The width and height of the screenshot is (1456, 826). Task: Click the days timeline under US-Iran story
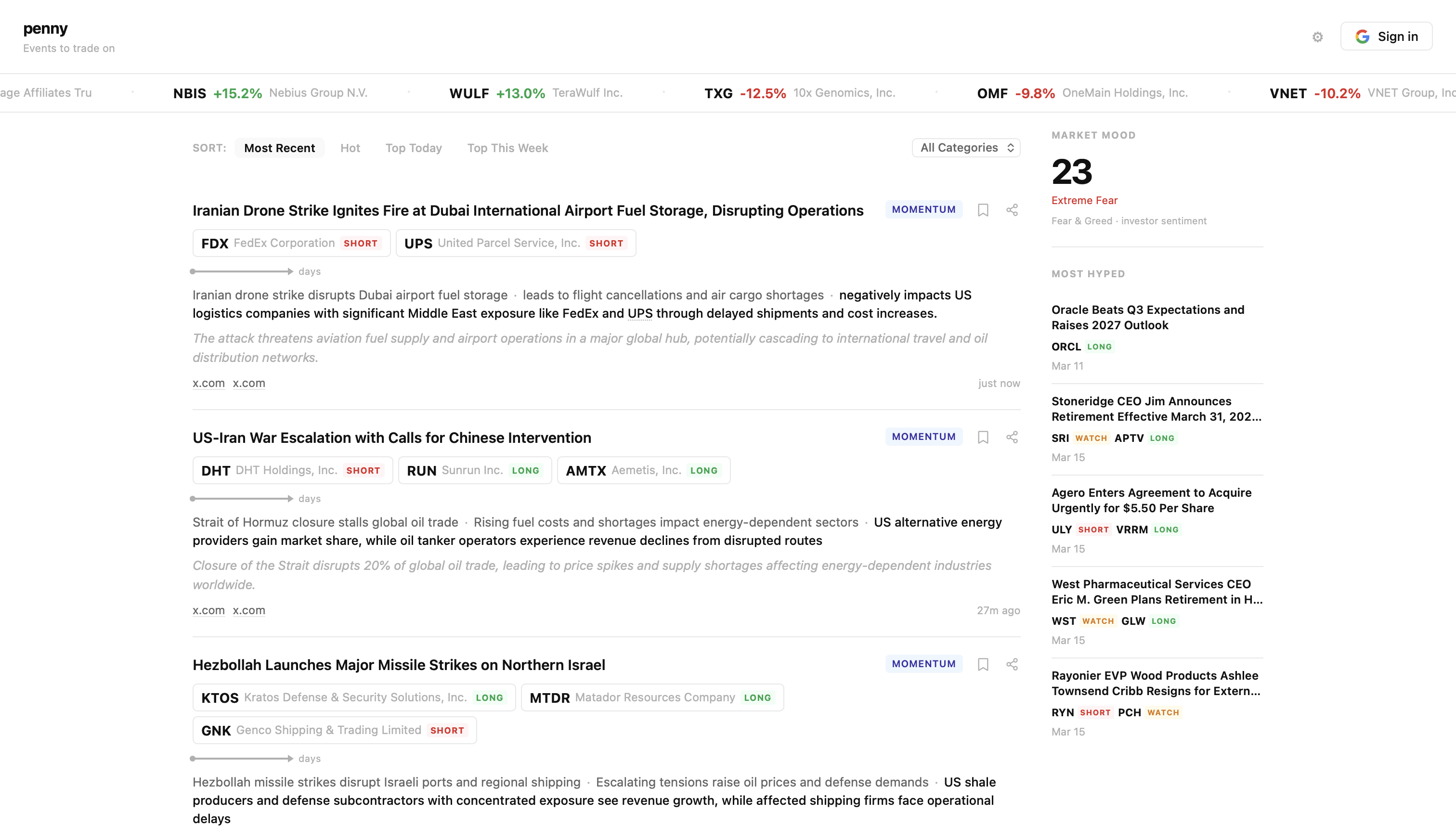tap(242, 499)
